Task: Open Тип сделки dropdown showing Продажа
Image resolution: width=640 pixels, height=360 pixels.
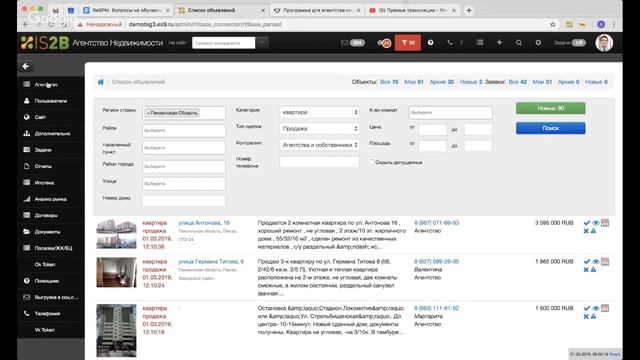Action: (319, 129)
